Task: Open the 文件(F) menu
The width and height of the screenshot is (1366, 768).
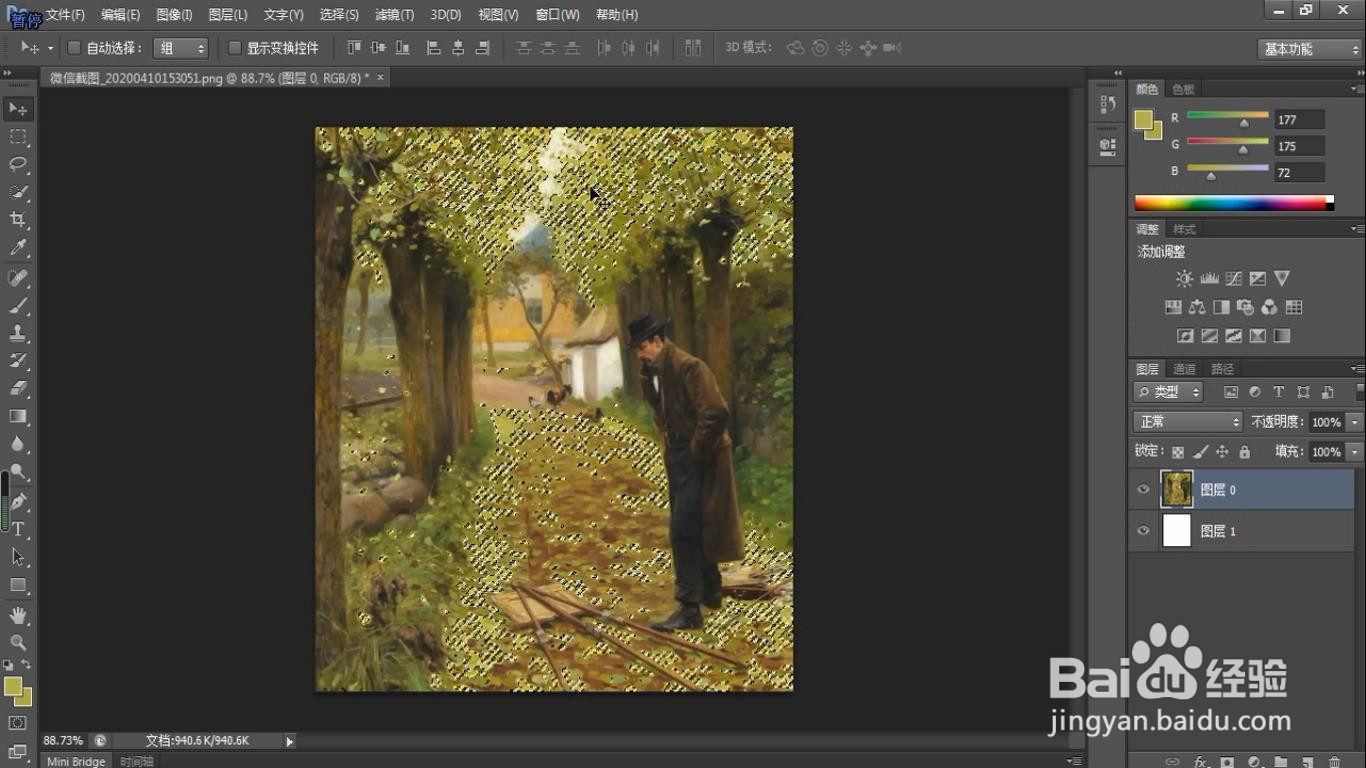Action: pos(65,14)
